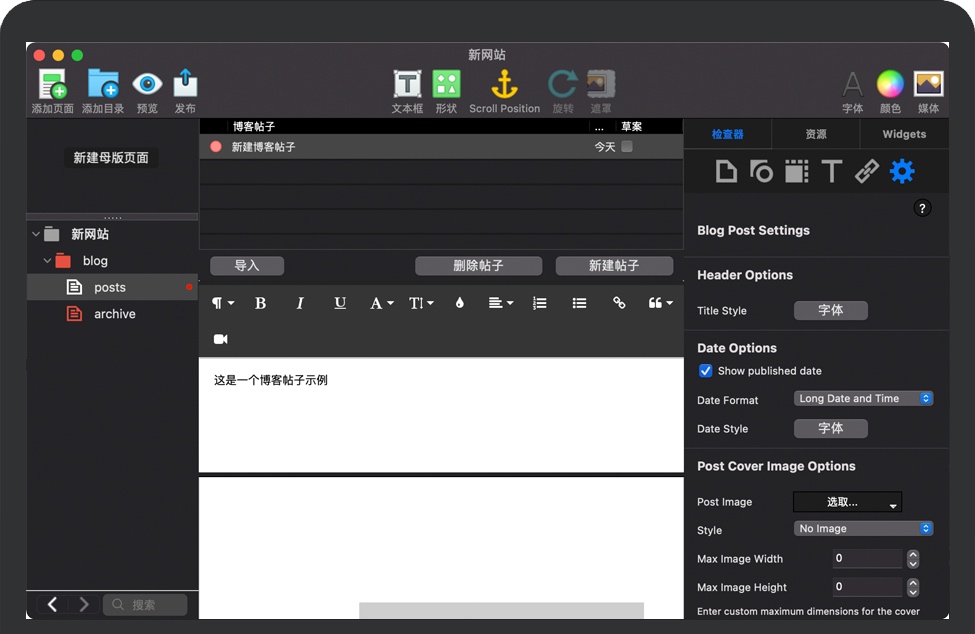Switch to the 资源 tab
Image resolution: width=975 pixels, height=634 pixels.
click(816, 134)
